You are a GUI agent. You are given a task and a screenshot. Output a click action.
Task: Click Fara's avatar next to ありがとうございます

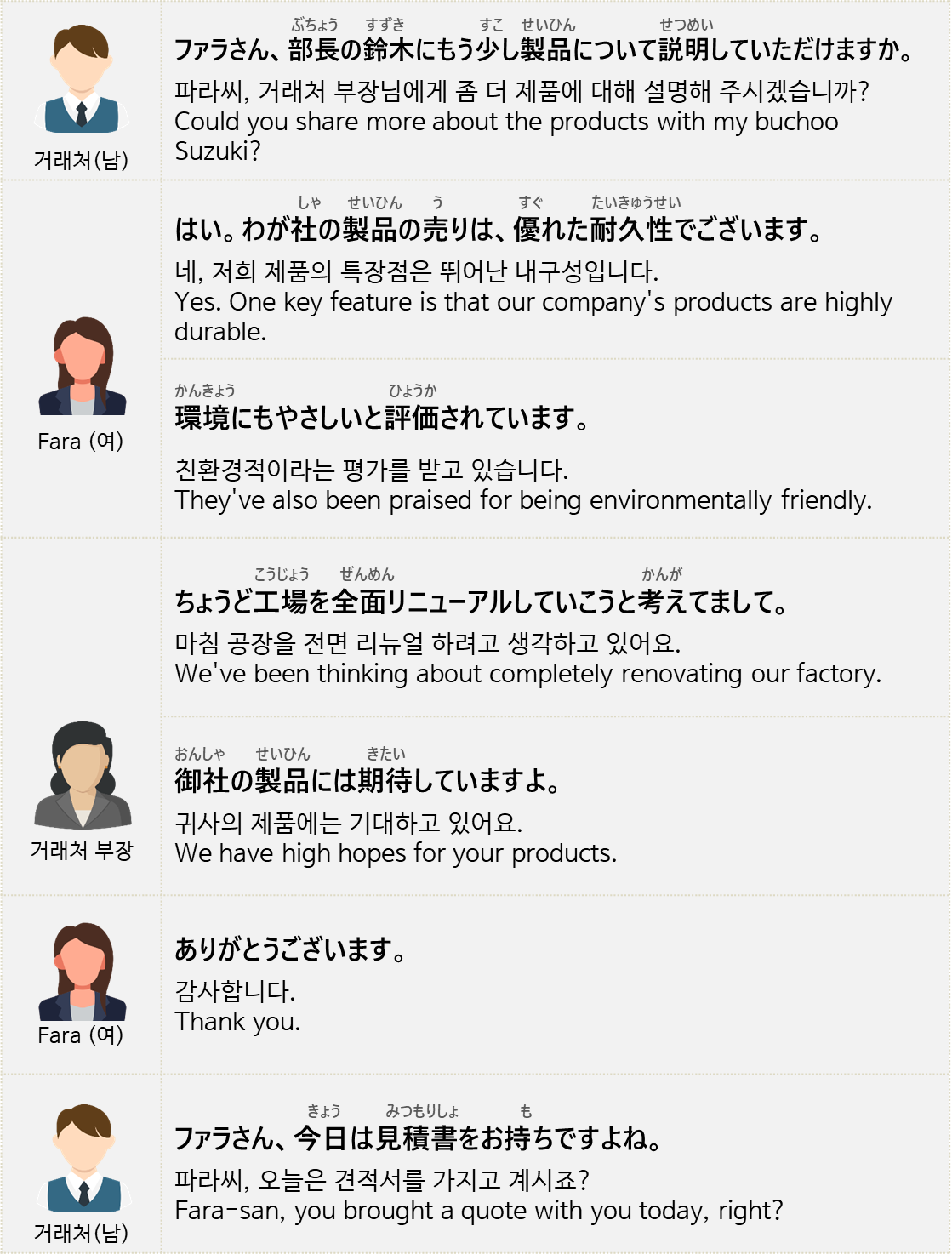[x=82, y=972]
